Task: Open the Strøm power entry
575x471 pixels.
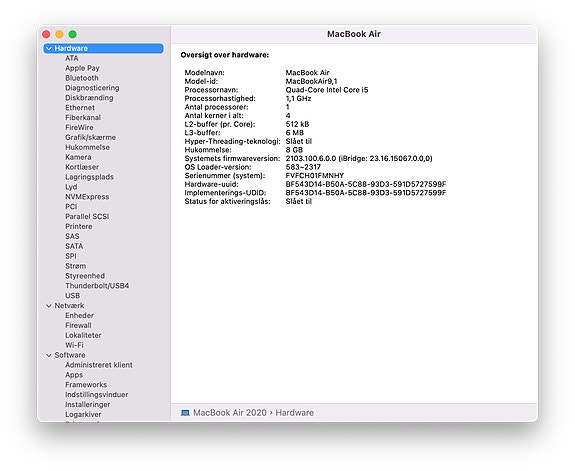Action: tap(76, 266)
